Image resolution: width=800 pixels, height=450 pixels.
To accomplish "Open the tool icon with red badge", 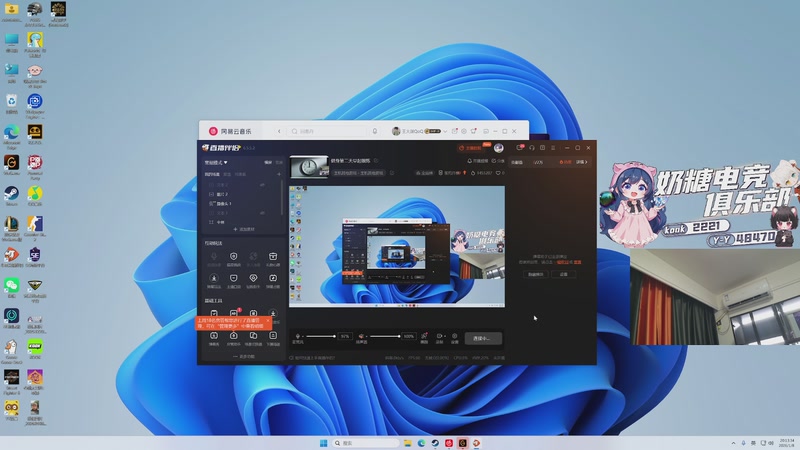I will [x=234, y=313].
